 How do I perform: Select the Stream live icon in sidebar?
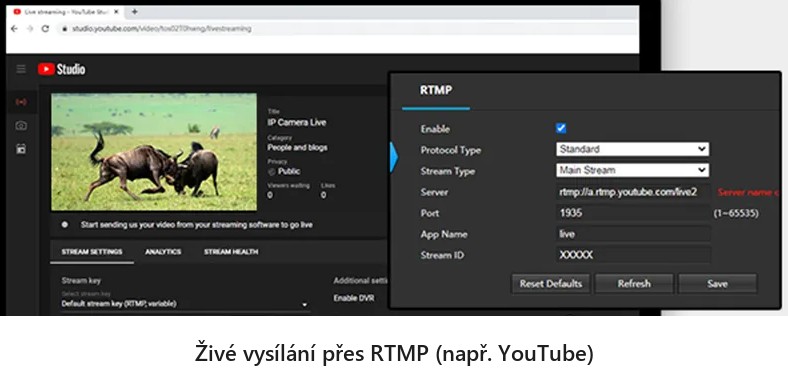(21, 102)
